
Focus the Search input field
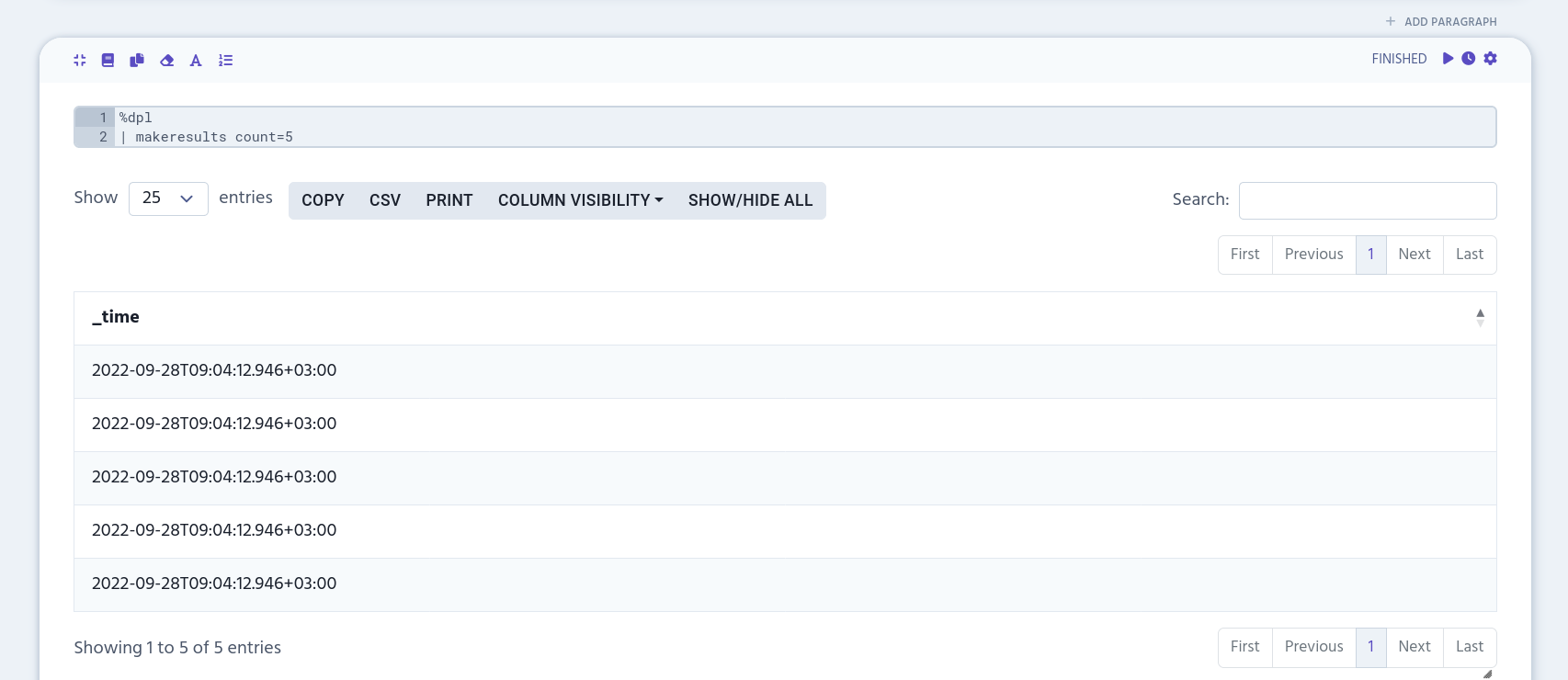(x=1368, y=200)
